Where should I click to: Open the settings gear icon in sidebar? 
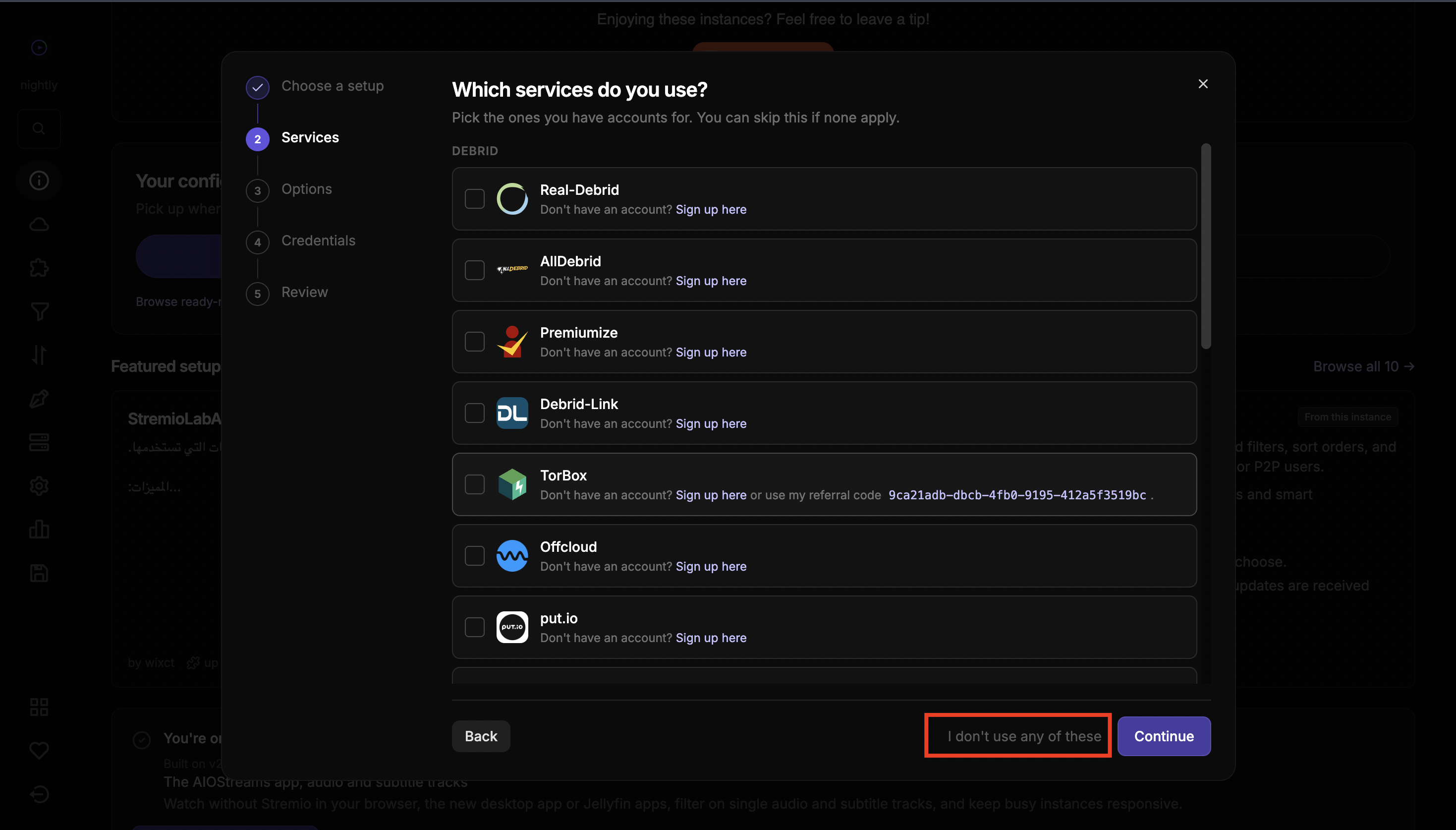39,486
